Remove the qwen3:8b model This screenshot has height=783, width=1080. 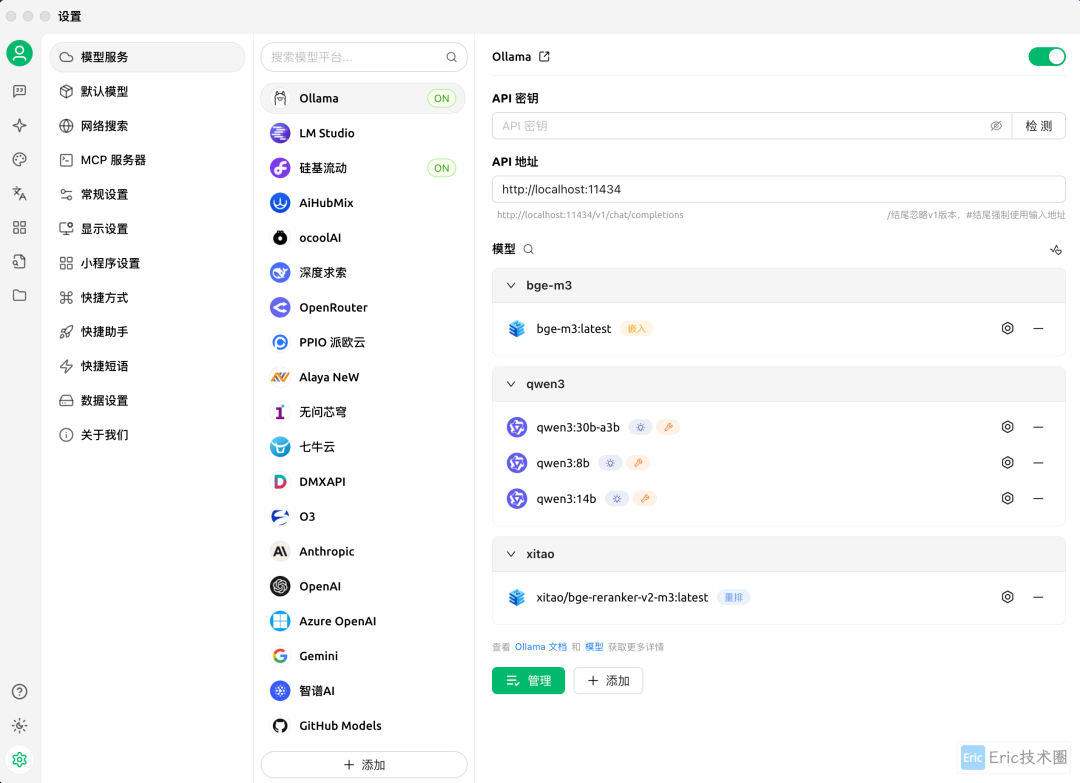pyautogui.click(x=1038, y=463)
